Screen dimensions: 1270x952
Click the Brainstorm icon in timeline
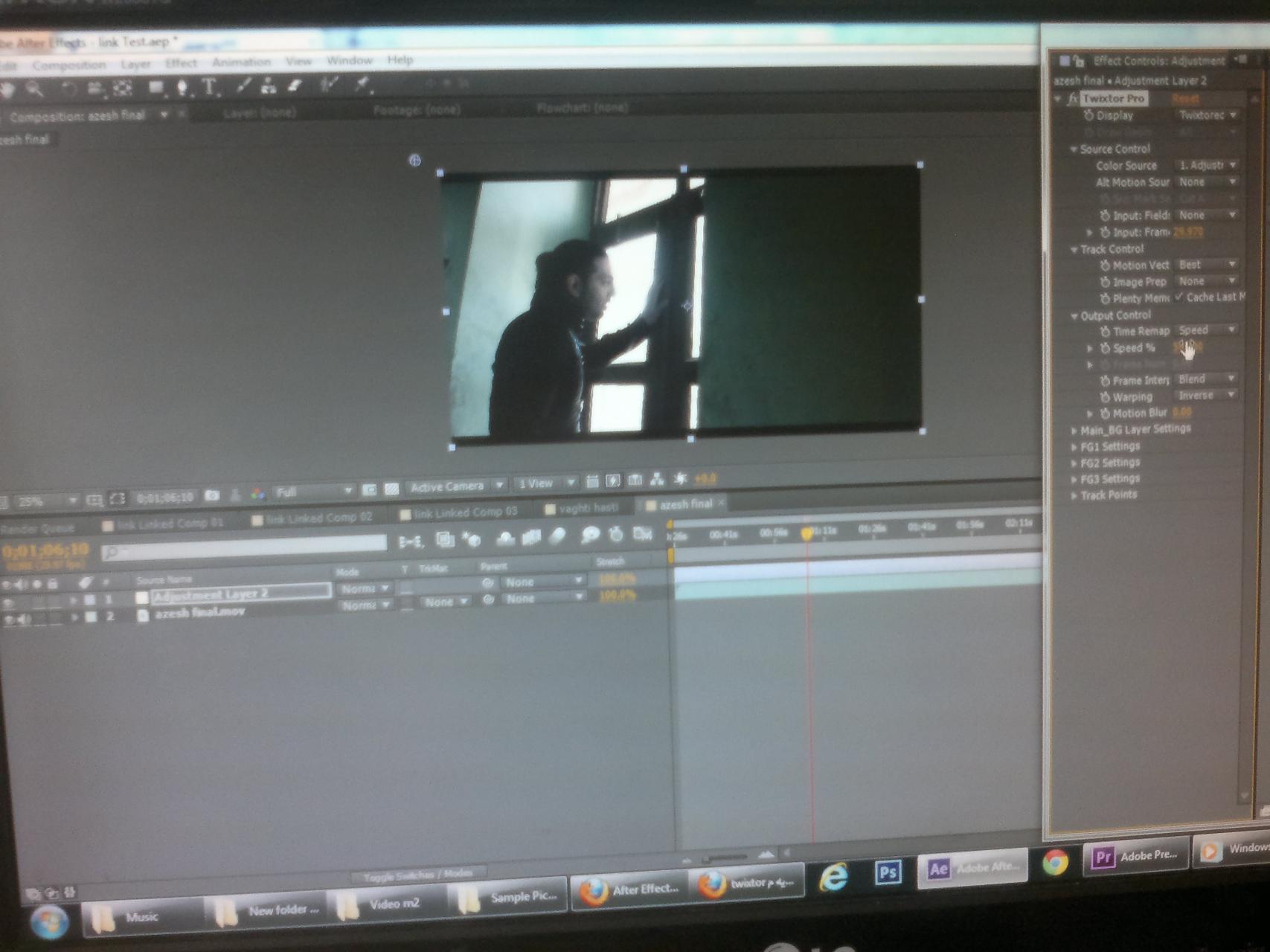[589, 535]
